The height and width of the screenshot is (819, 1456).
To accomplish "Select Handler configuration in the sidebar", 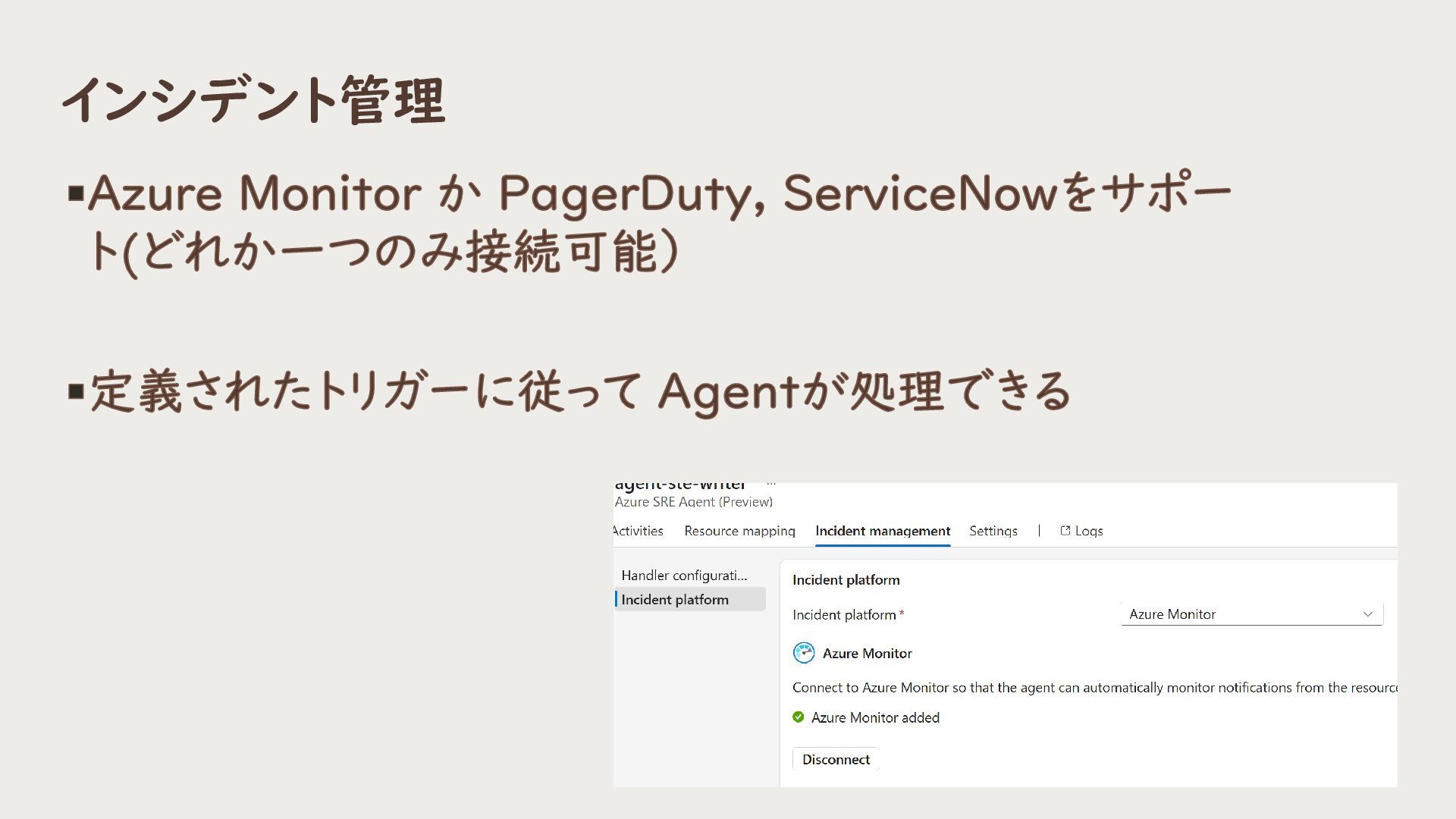I will 684,576.
